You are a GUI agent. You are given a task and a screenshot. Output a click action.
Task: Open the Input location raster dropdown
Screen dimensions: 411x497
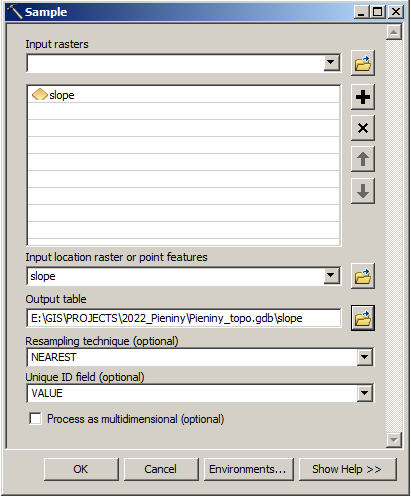[331, 276]
